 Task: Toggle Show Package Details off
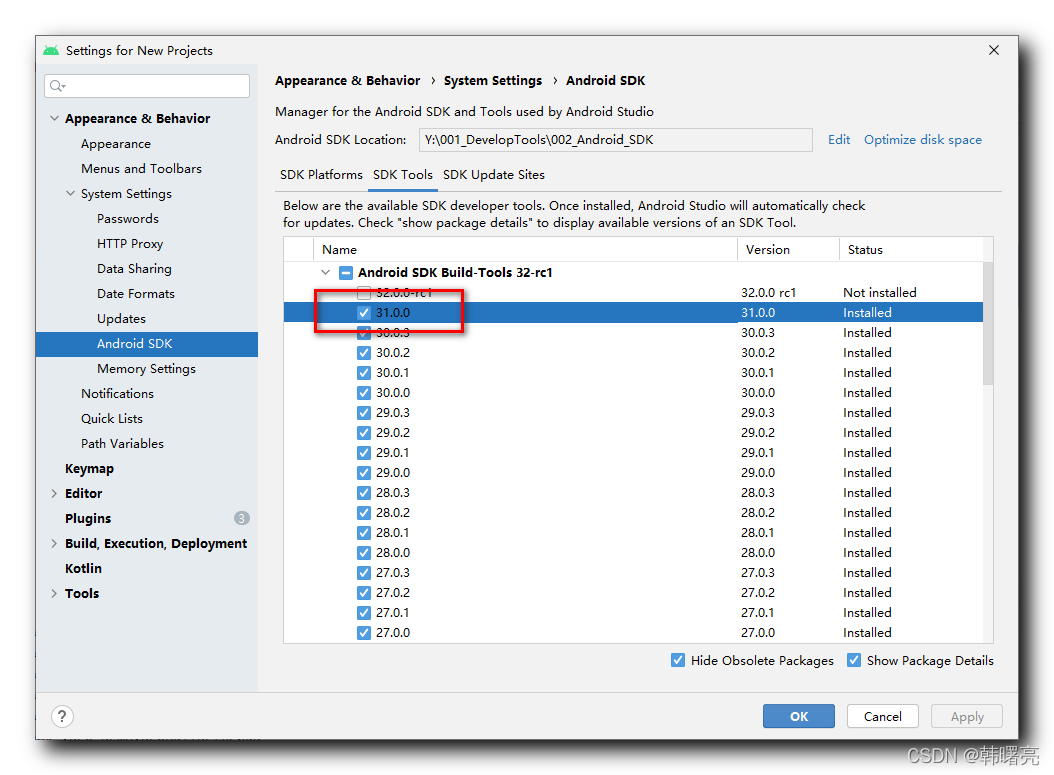point(854,660)
